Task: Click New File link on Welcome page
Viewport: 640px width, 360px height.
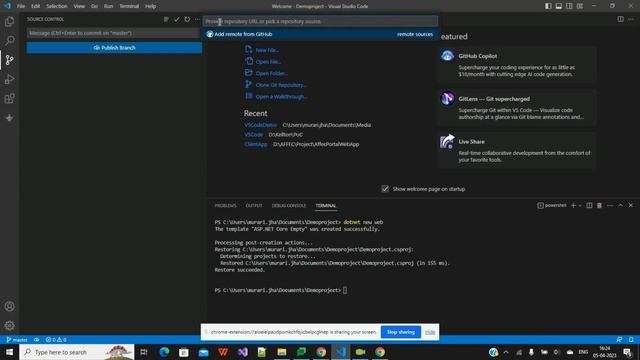Action: (x=267, y=50)
